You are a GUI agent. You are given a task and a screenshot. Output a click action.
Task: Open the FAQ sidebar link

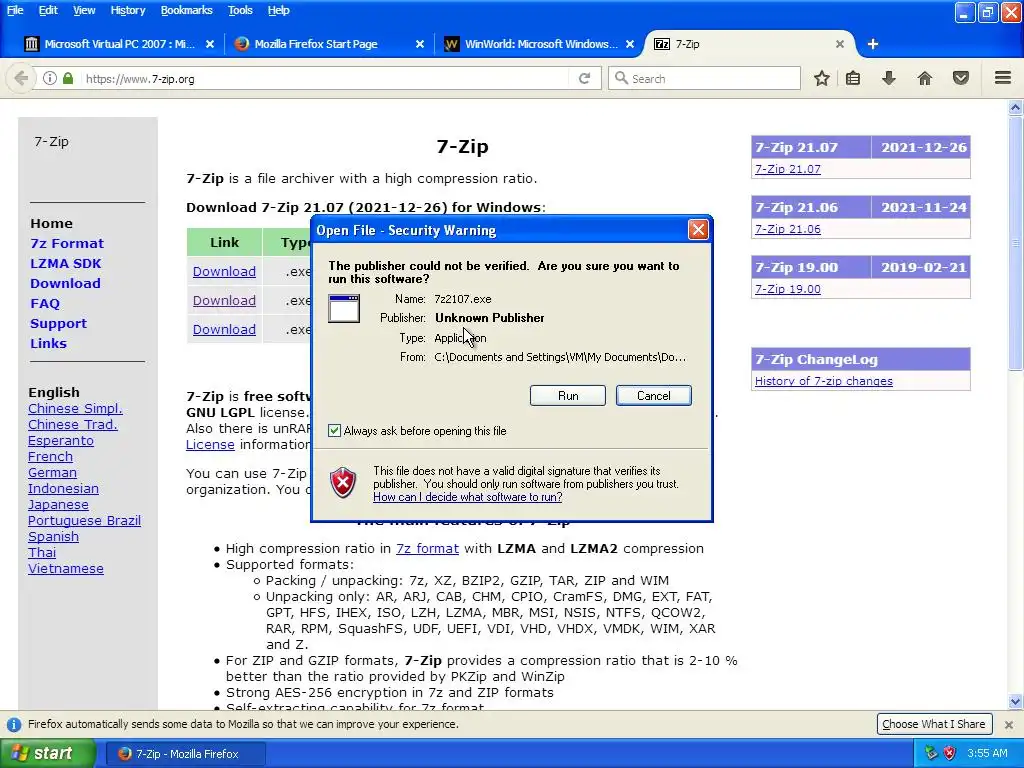(44, 303)
